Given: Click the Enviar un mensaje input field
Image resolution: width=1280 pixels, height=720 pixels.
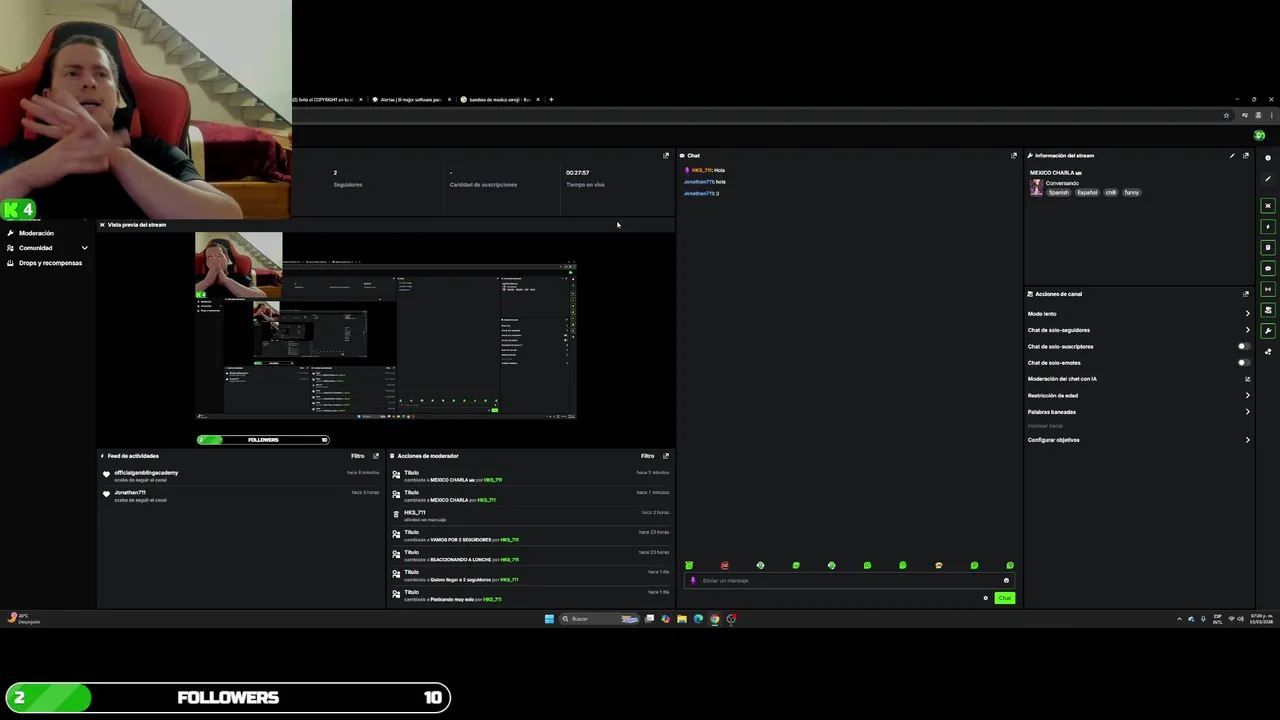Looking at the screenshot, I should [x=848, y=581].
